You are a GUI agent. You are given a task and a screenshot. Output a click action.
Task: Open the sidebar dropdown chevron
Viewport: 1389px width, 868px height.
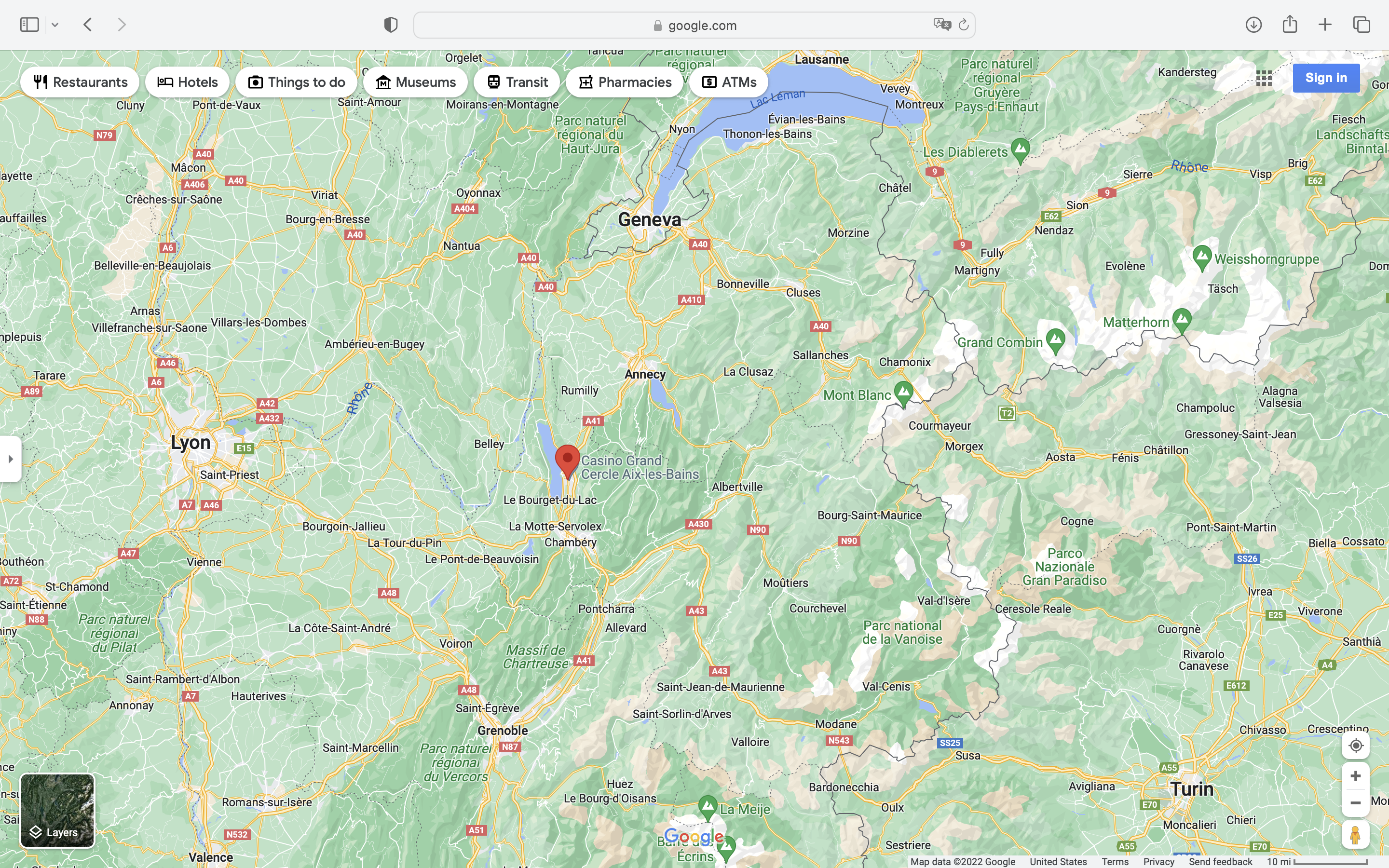(55, 25)
